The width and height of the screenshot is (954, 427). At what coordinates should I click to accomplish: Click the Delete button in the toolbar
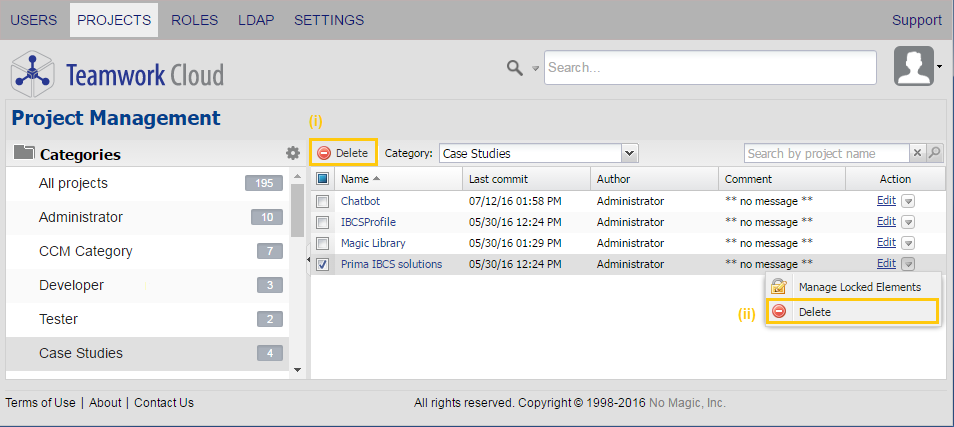tap(343, 153)
